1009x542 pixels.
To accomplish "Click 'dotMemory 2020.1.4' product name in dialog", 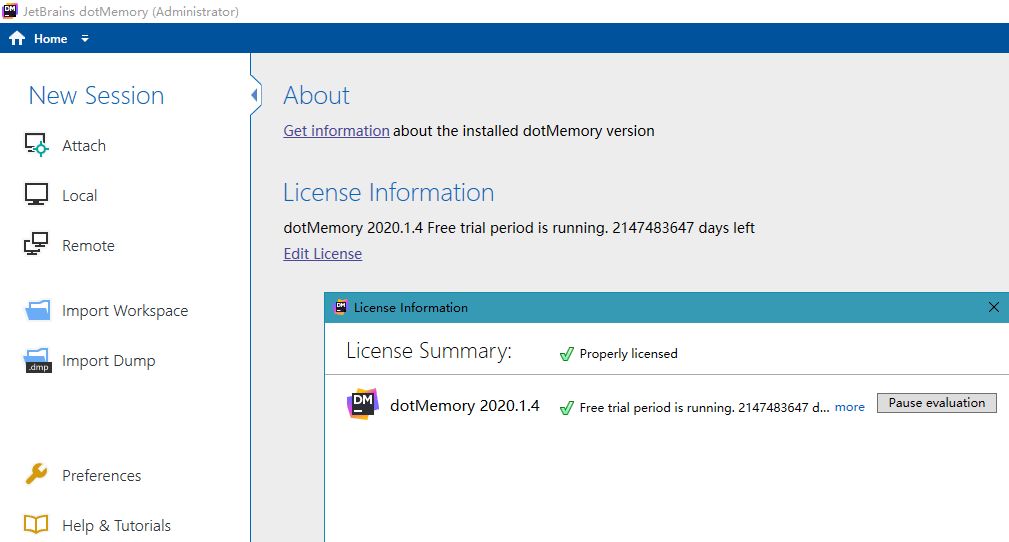I will [465, 406].
